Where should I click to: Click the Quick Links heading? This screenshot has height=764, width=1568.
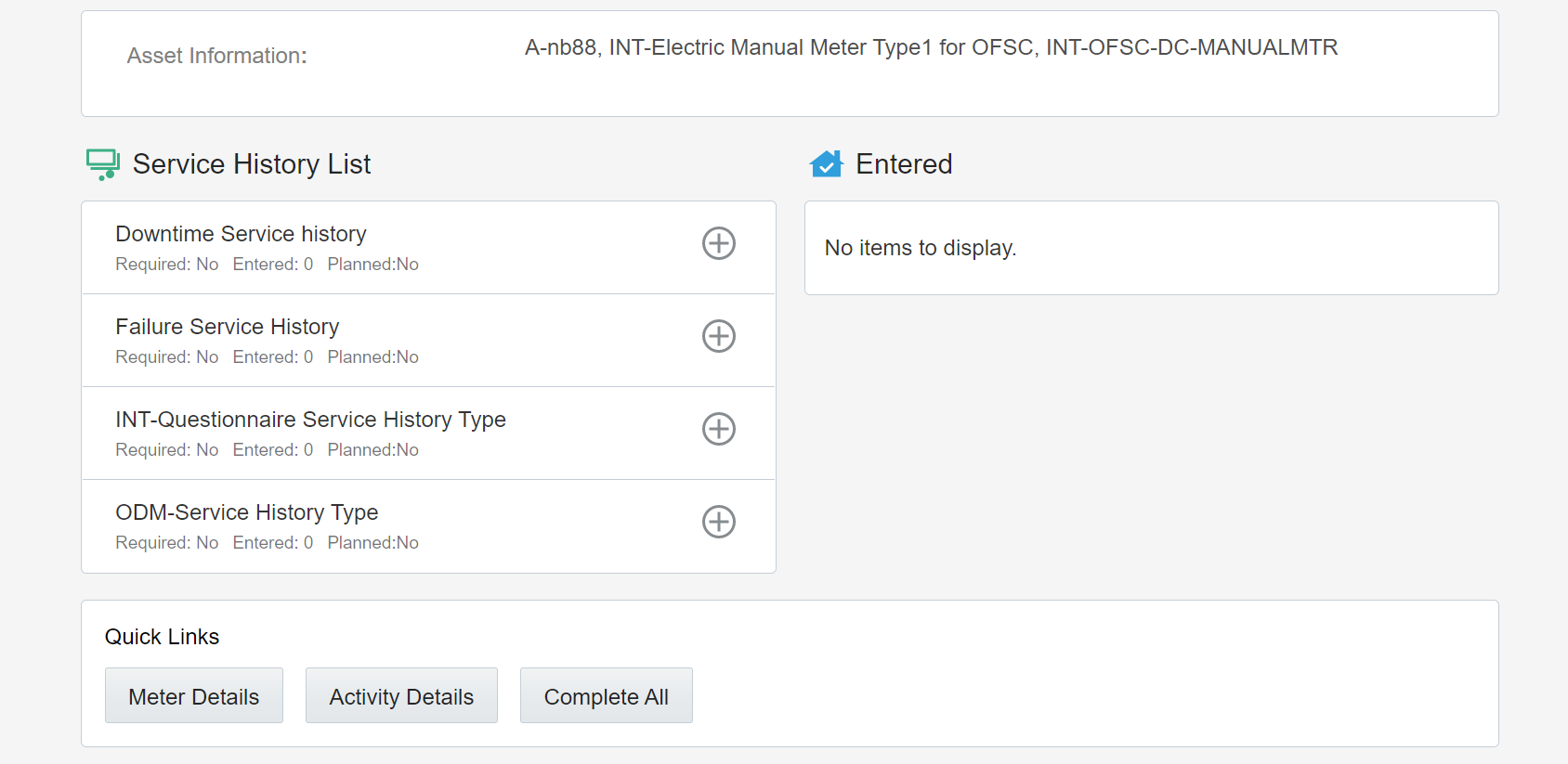pos(162,637)
